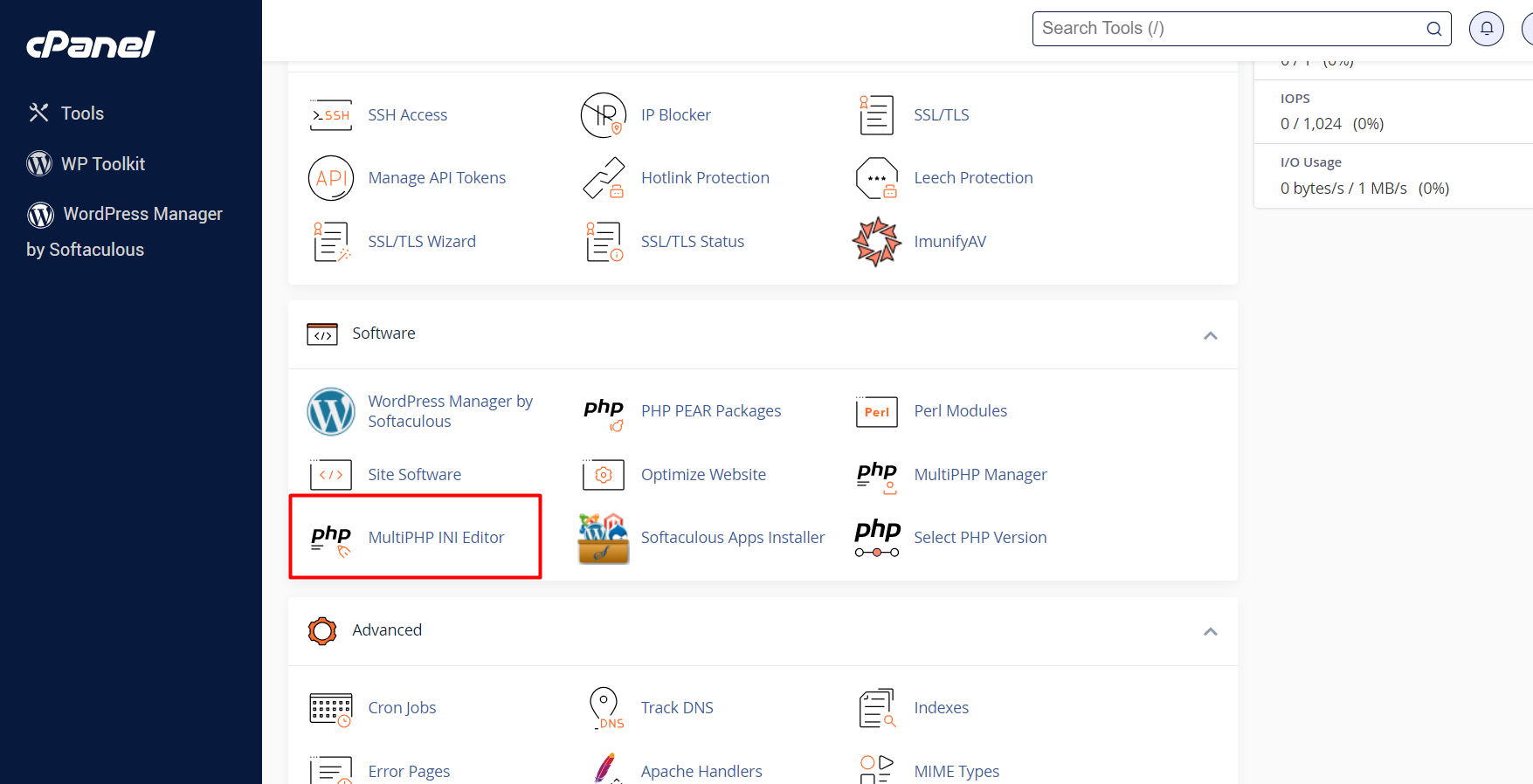Click the WordPress logo in Software section
This screenshot has width=1533, height=784.
331,411
